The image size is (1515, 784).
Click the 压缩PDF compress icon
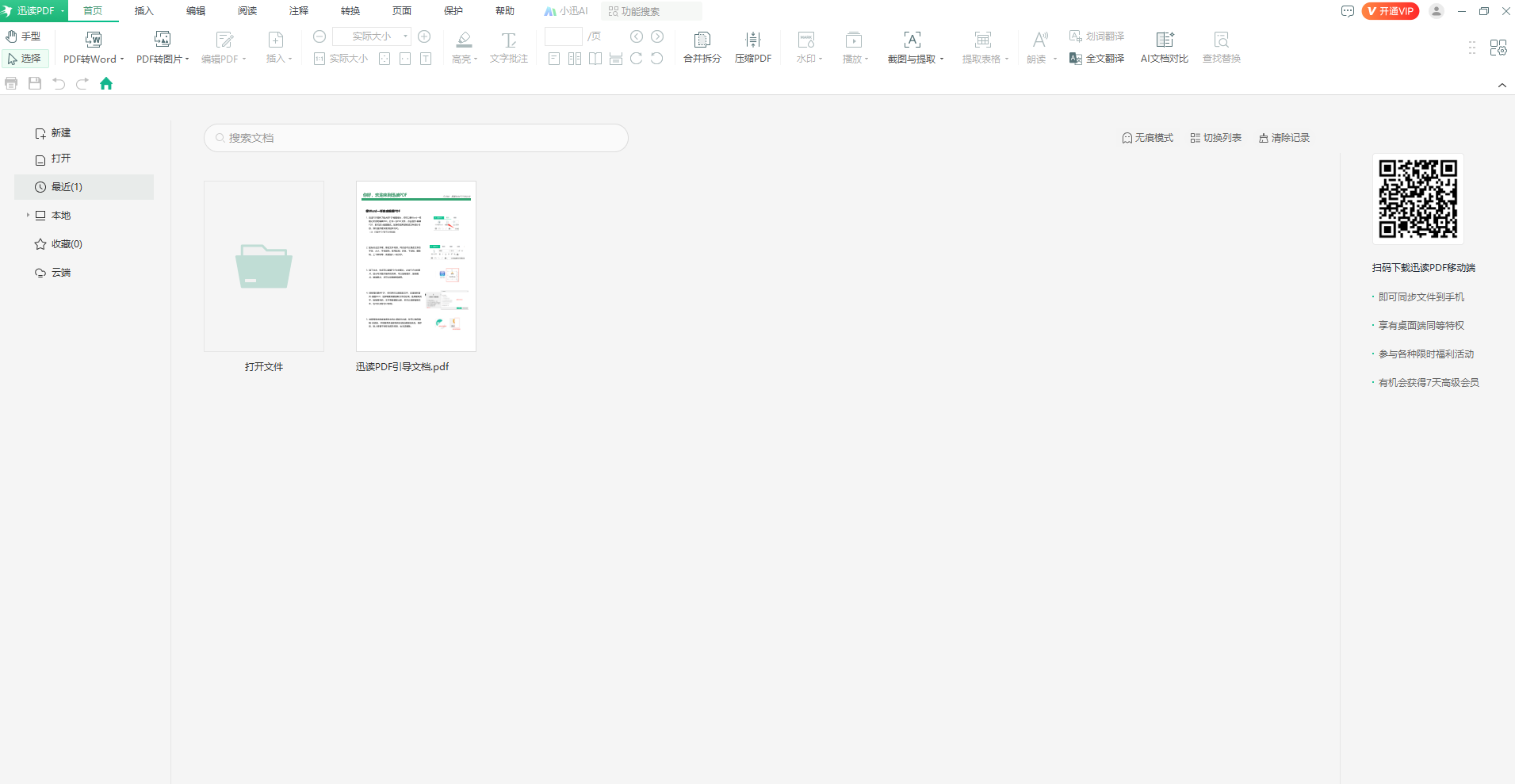point(752,40)
